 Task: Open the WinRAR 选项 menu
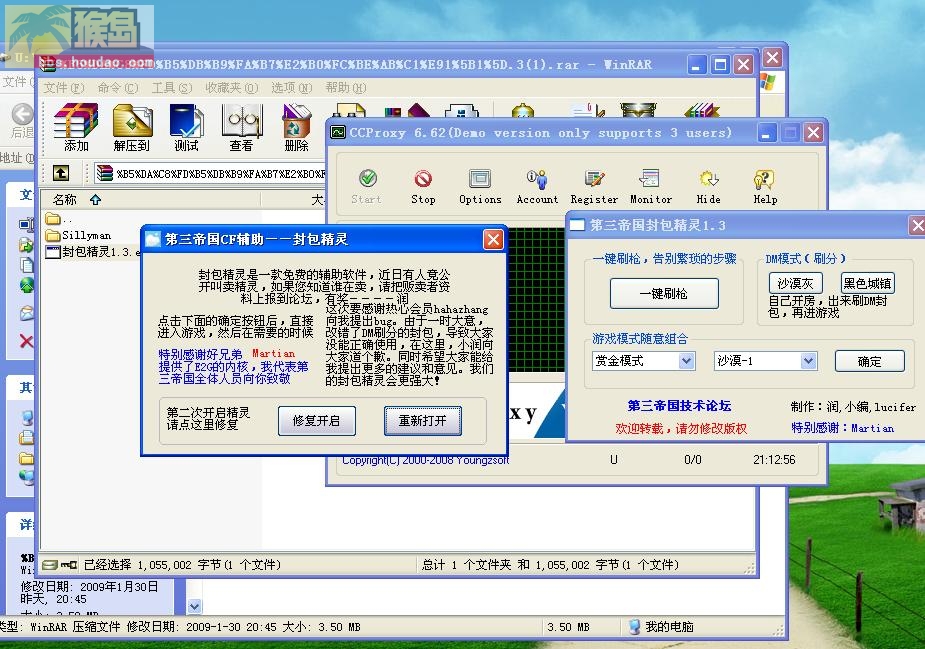(291, 88)
